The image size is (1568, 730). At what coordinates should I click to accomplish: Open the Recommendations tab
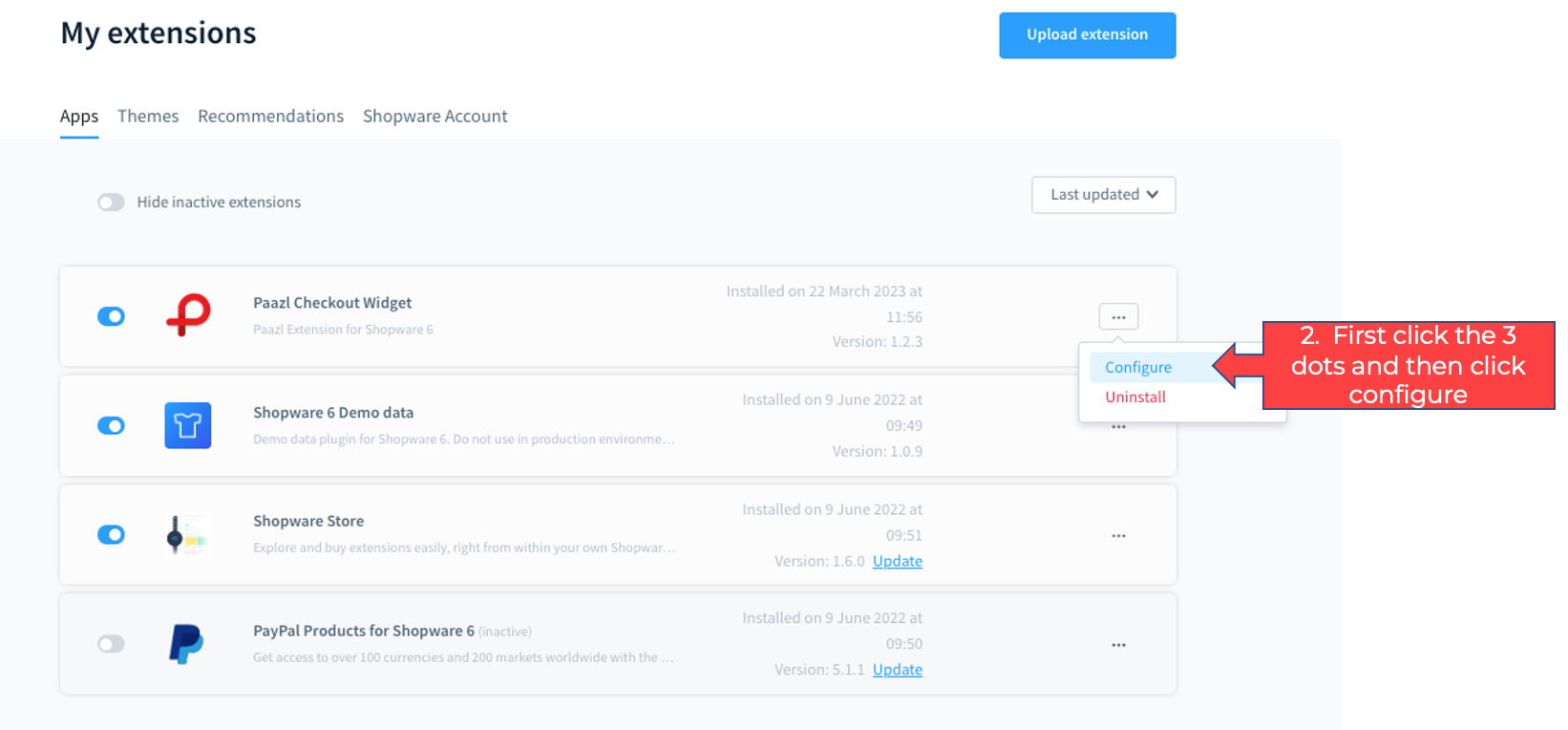point(270,117)
